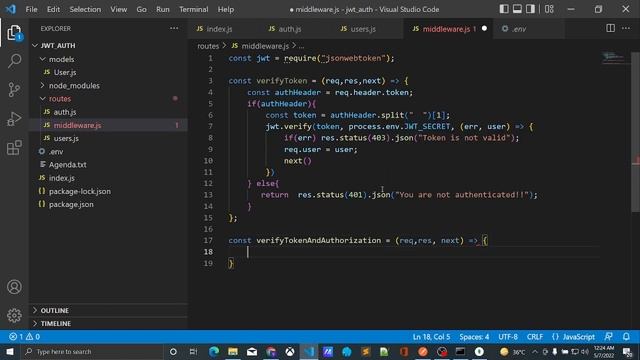Click the editor minimap

[x=615, y=57]
